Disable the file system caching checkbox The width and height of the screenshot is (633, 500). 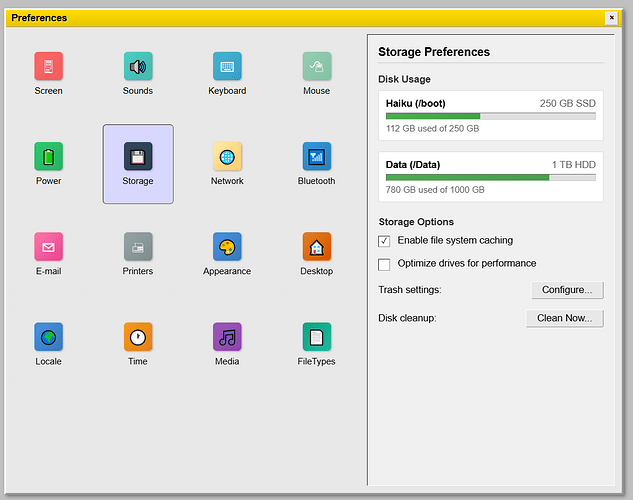tap(384, 241)
